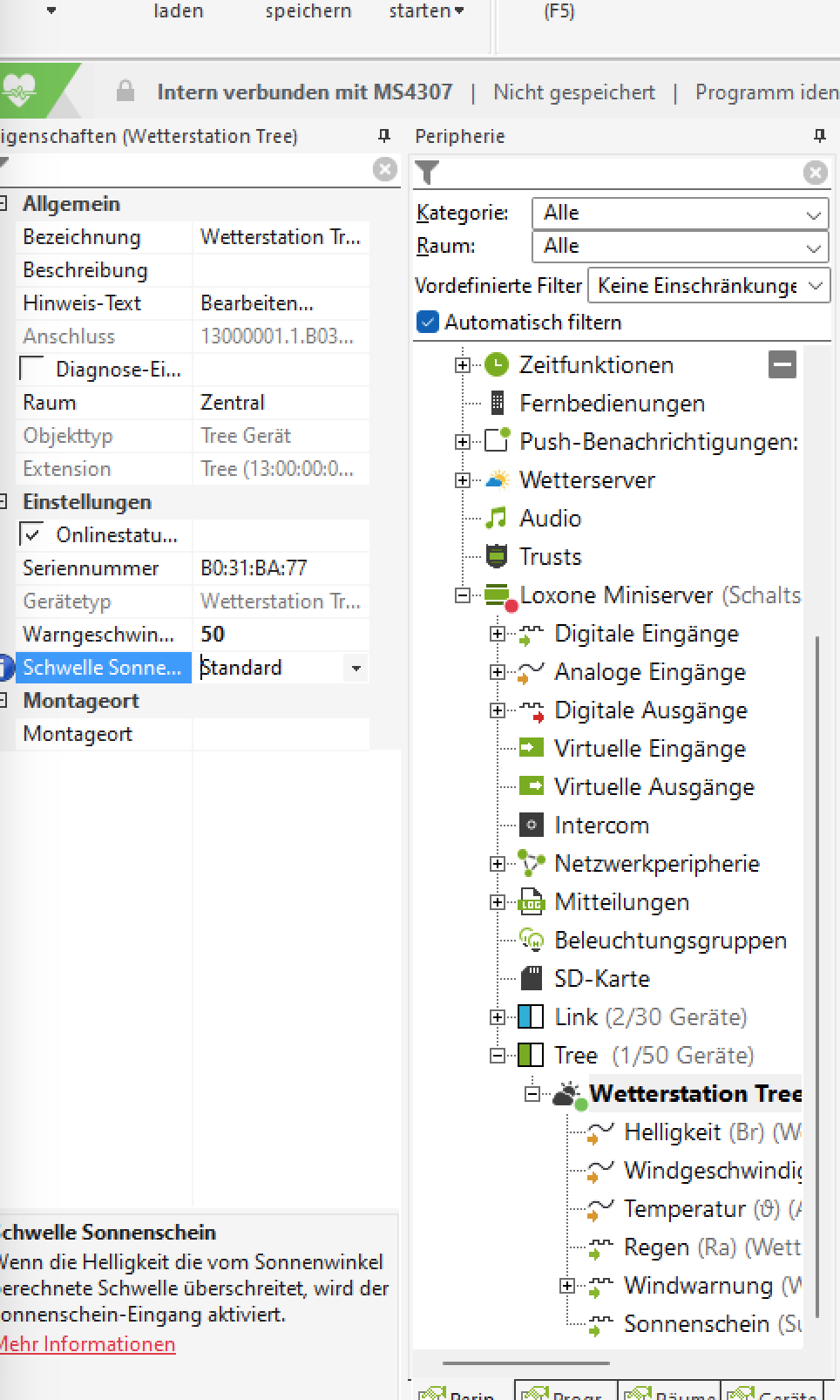The image size is (840, 1400).
Task: Click the Beleuchtungsgruppen bulb icon
Action: point(532,940)
